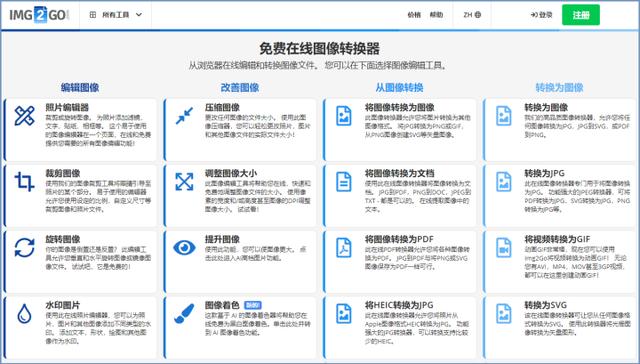Click the 压缩图像 card description text
The image size is (640, 364).
pyautogui.click(x=258, y=126)
